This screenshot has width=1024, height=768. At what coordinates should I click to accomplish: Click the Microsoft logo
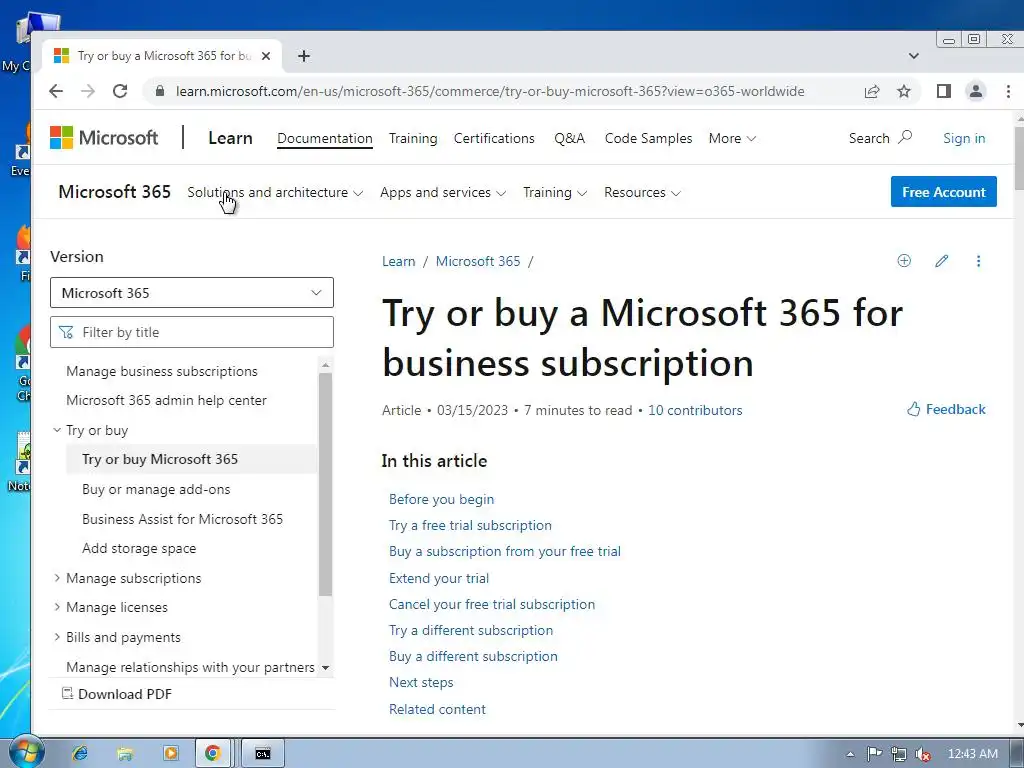(x=104, y=138)
